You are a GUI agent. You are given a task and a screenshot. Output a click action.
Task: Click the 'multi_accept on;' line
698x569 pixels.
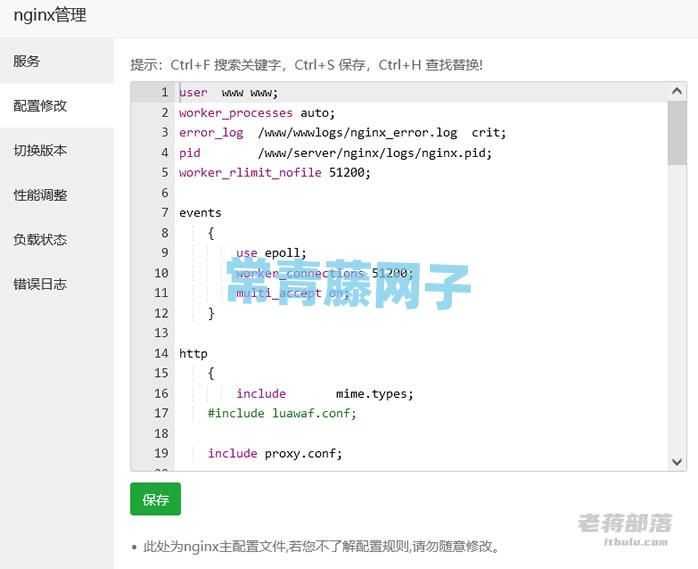(292, 293)
